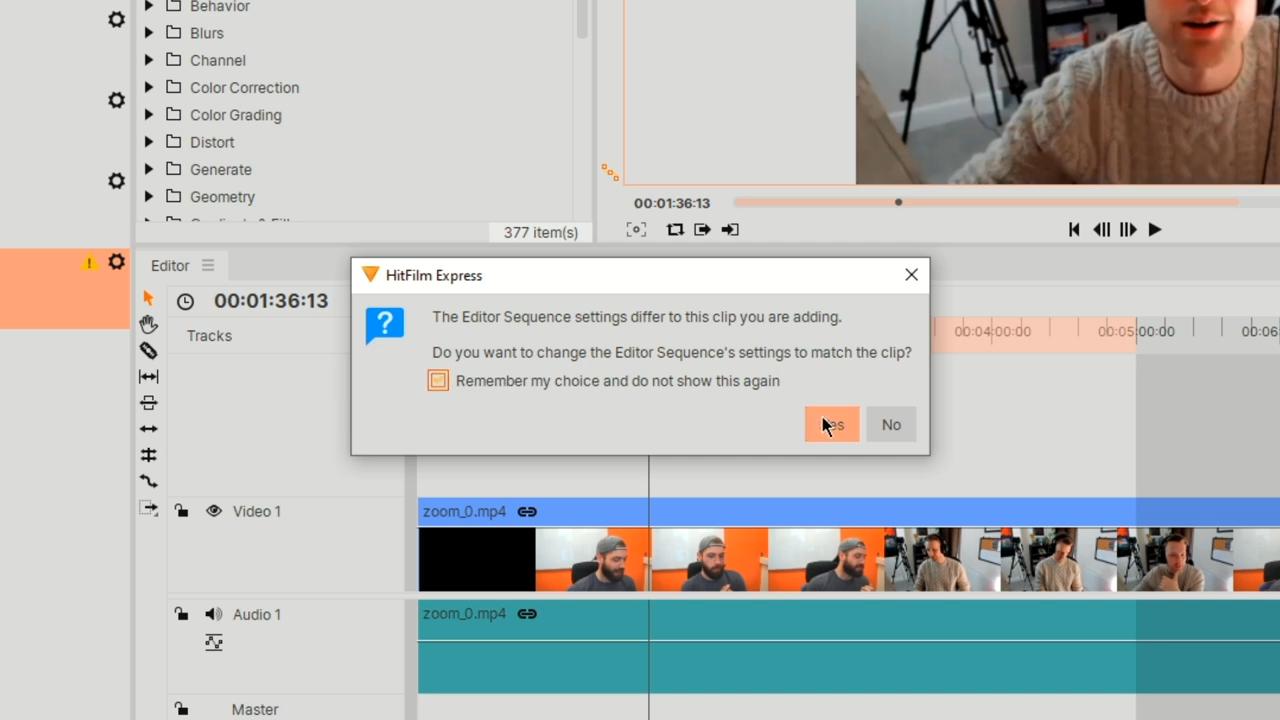Click the Tracks header label

click(x=209, y=336)
